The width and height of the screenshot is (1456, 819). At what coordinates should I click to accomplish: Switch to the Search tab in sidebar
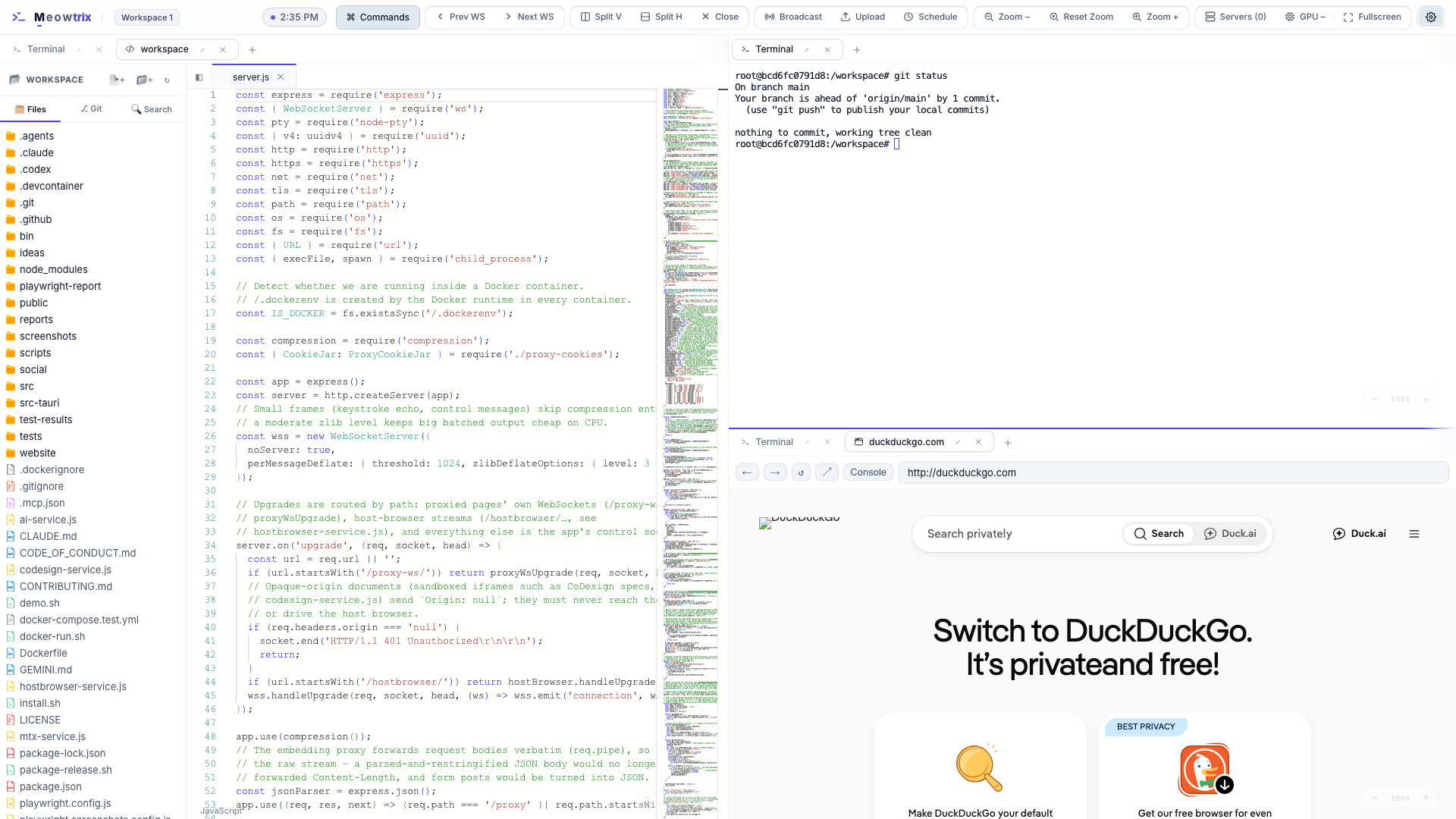coord(152,109)
